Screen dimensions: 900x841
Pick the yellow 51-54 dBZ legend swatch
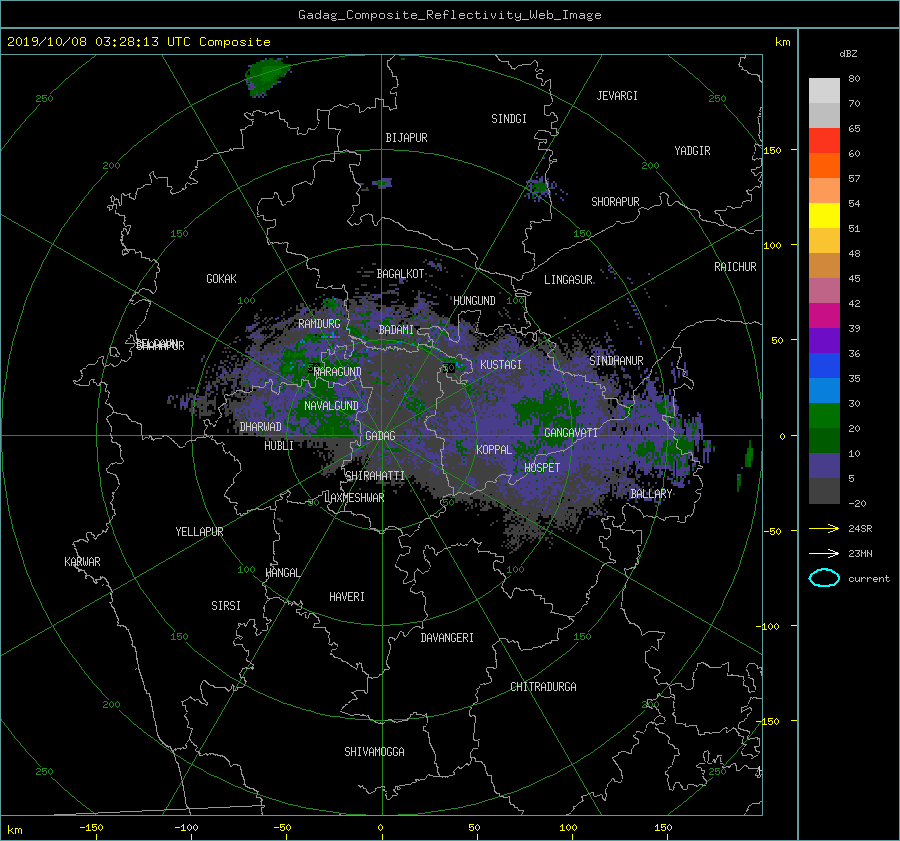(x=824, y=216)
